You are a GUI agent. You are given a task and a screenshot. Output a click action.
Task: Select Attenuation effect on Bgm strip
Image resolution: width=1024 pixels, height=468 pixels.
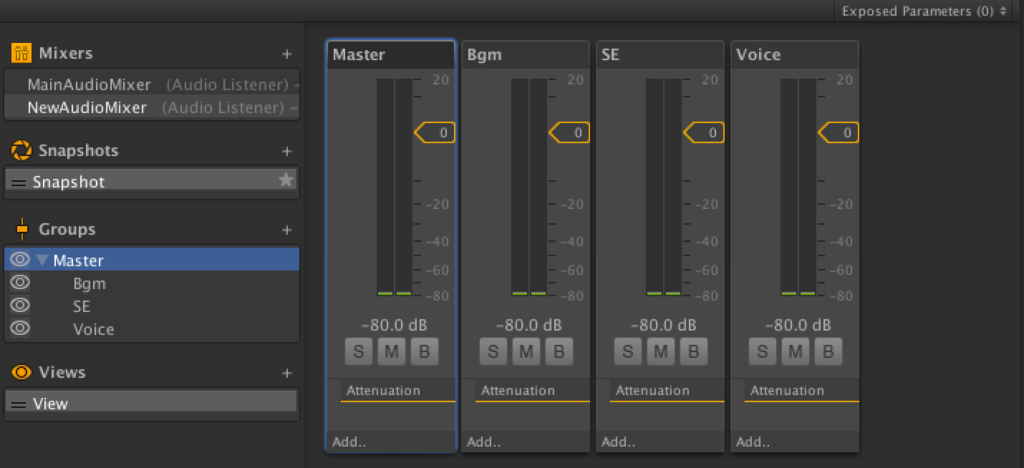[532, 390]
